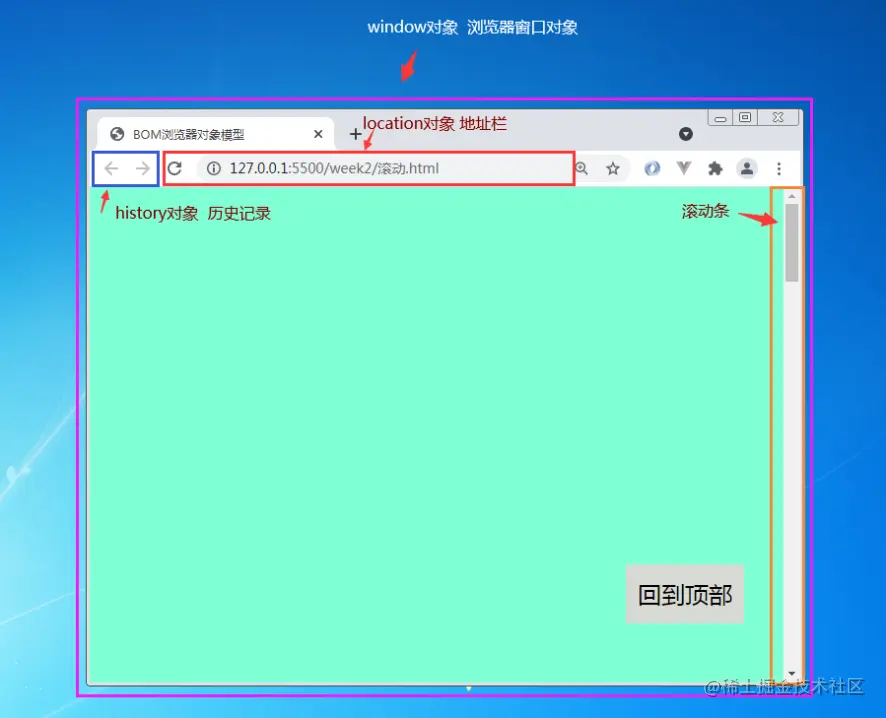Click the blue circular extension icon
886x718 pixels.
[x=651, y=168]
